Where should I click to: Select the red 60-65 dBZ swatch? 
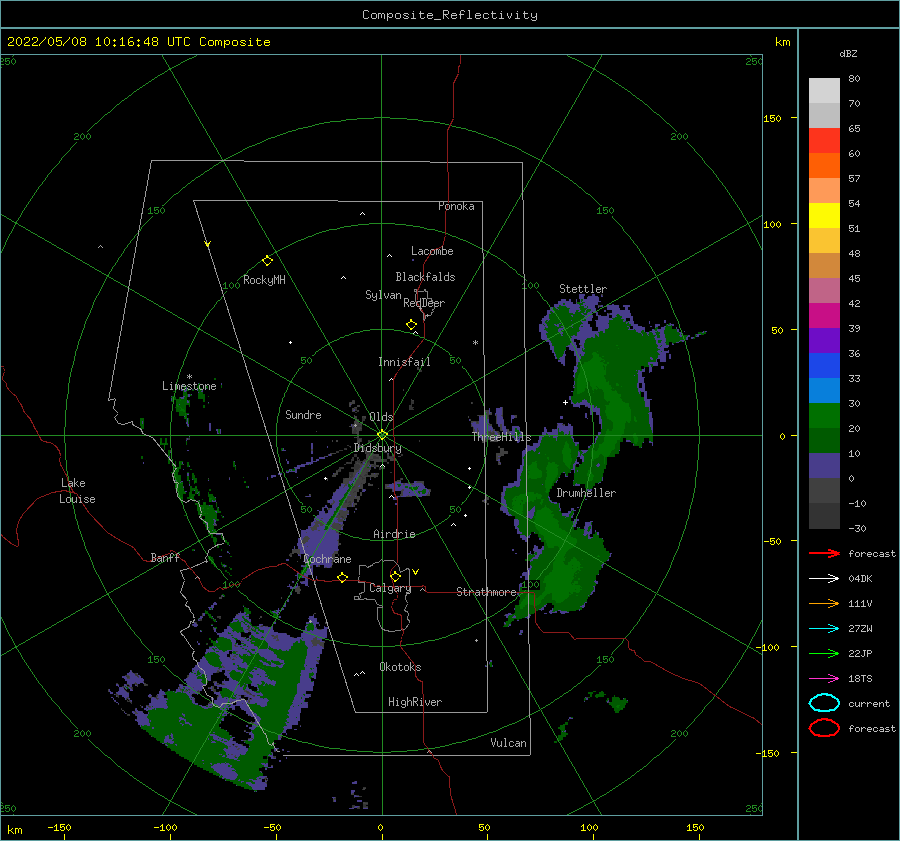pyautogui.click(x=824, y=141)
